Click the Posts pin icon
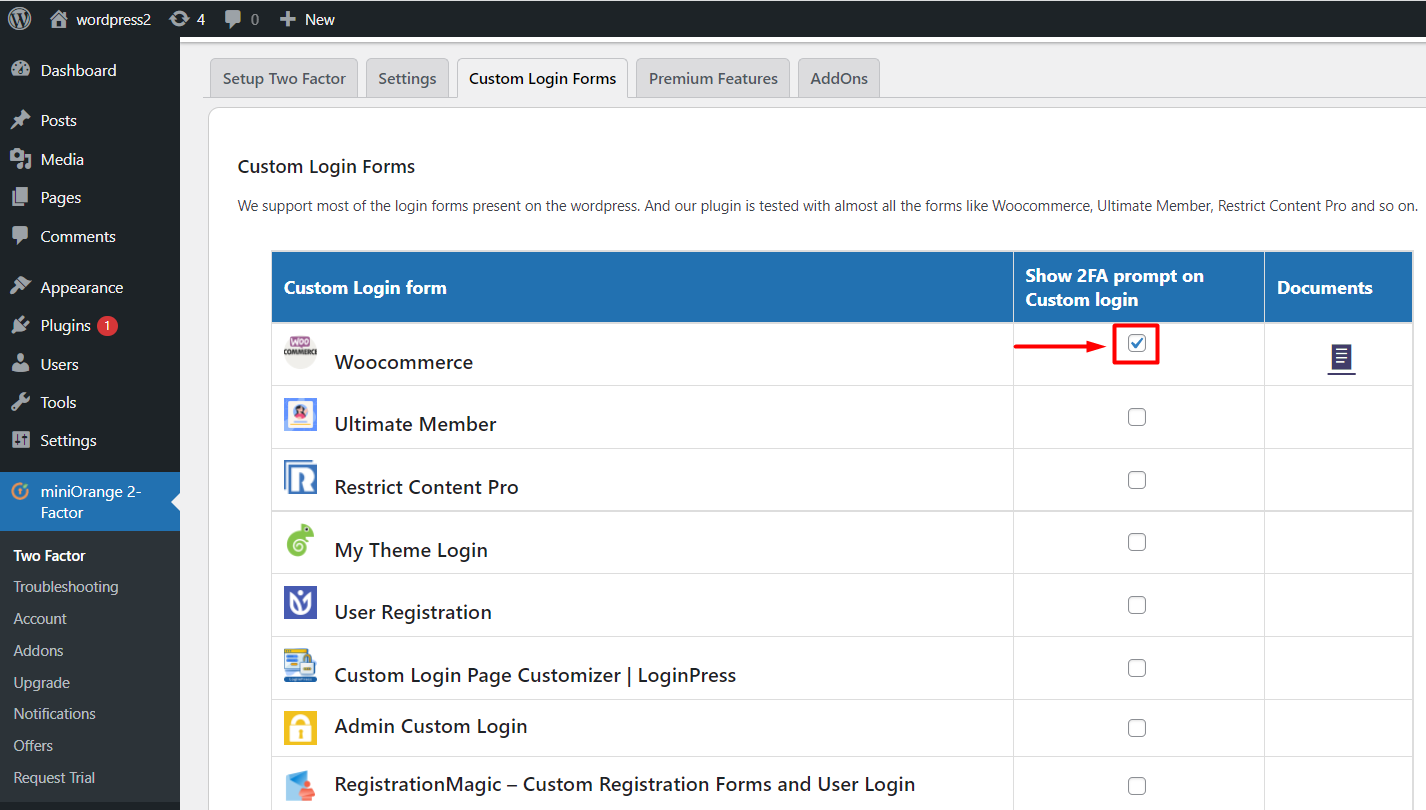The image size is (1426, 810). pos(20,120)
